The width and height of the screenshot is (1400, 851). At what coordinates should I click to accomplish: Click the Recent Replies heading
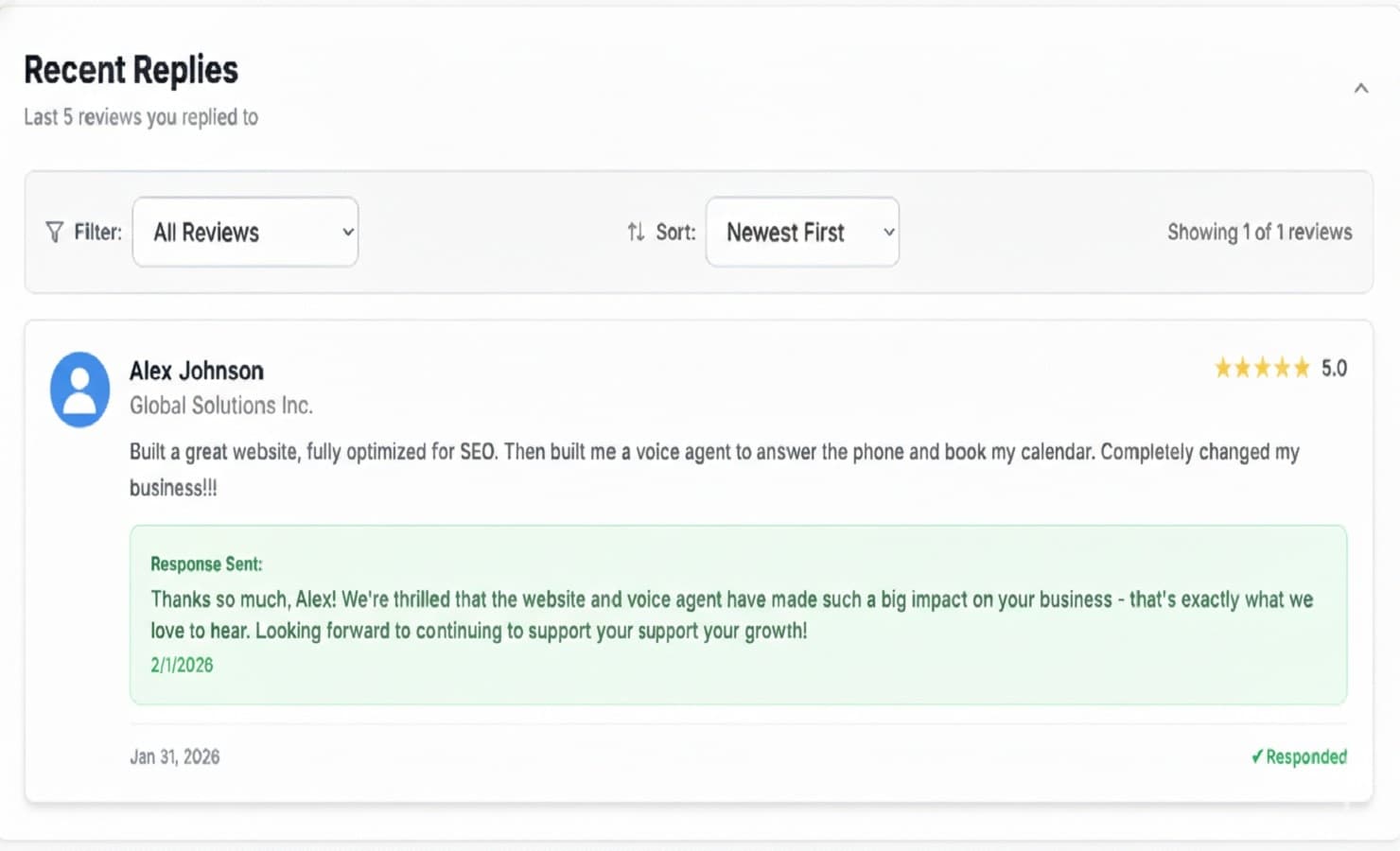point(131,68)
